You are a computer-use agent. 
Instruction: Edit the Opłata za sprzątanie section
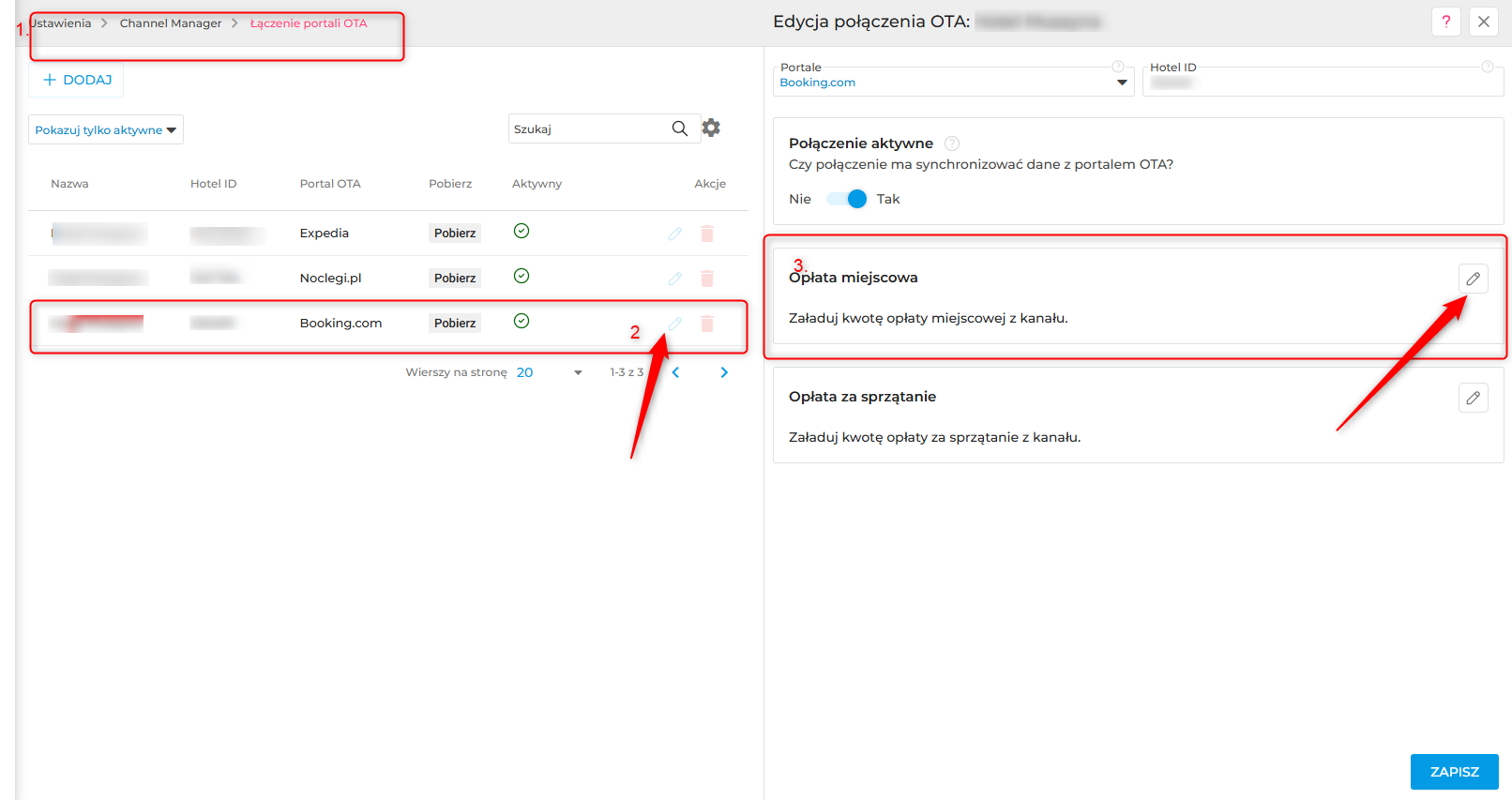[1474, 398]
